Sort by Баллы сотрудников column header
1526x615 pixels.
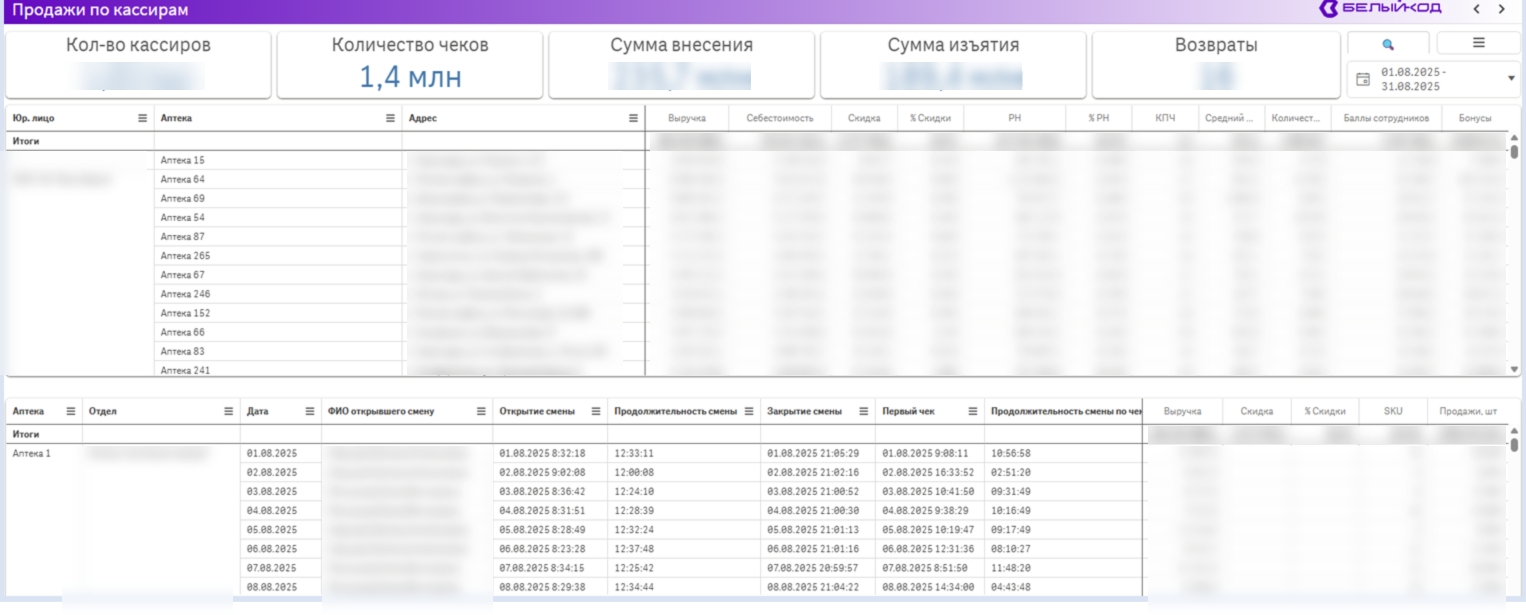pos(1386,118)
